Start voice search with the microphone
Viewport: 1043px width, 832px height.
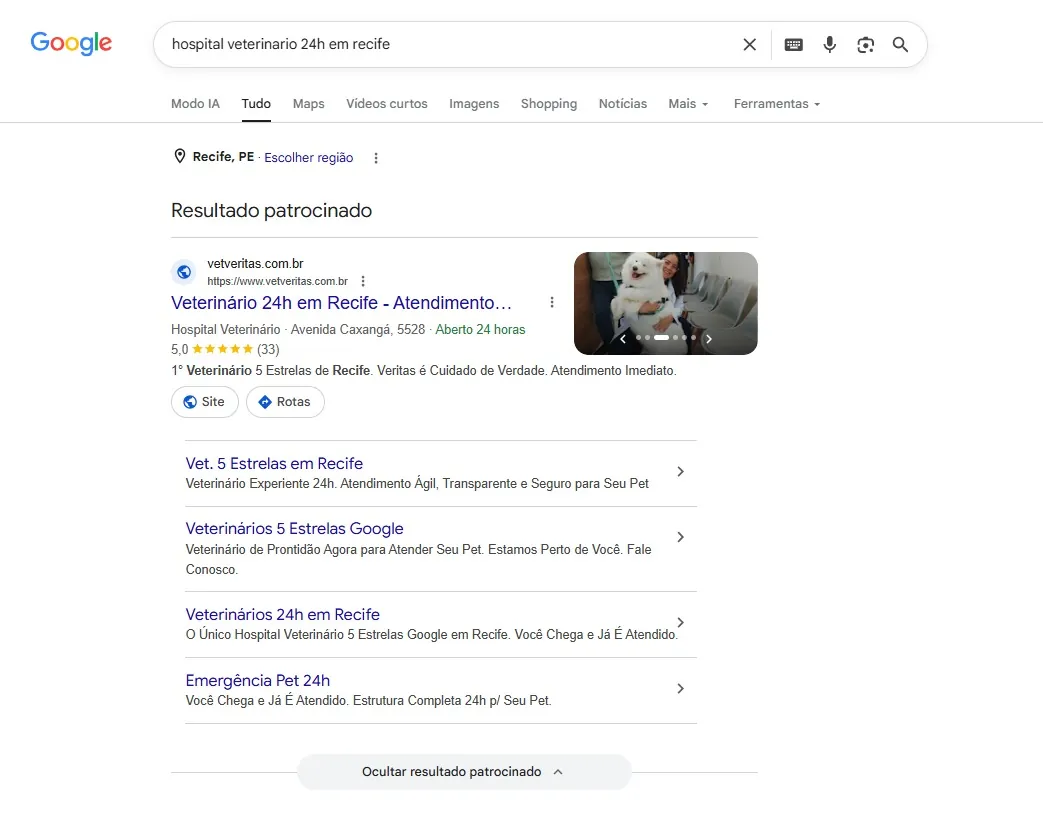click(x=829, y=45)
